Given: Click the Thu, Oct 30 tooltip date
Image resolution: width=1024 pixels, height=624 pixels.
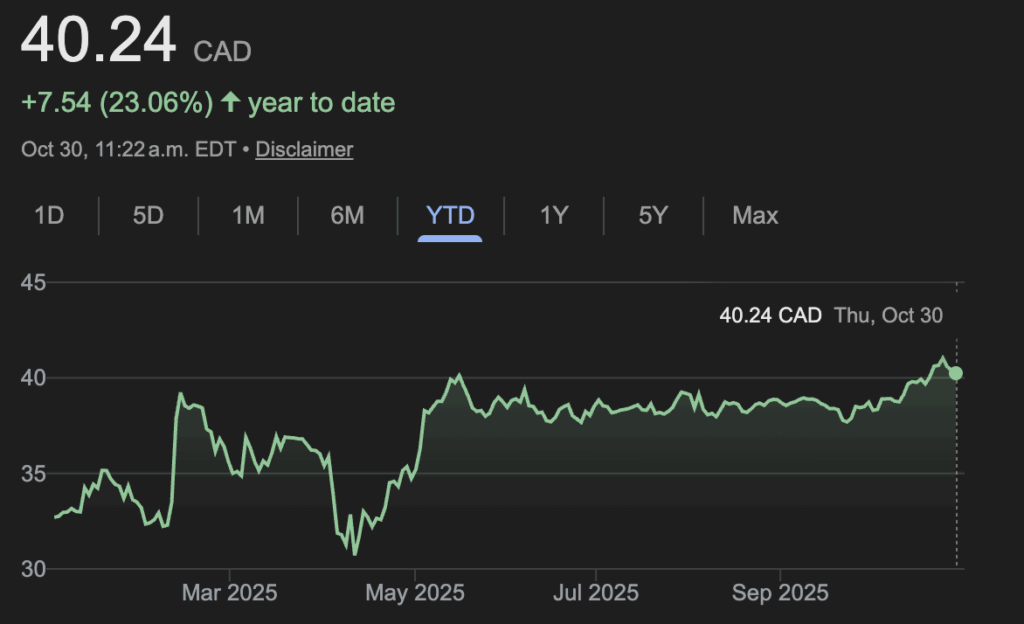Looking at the screenshot, I should coord(888,316).
